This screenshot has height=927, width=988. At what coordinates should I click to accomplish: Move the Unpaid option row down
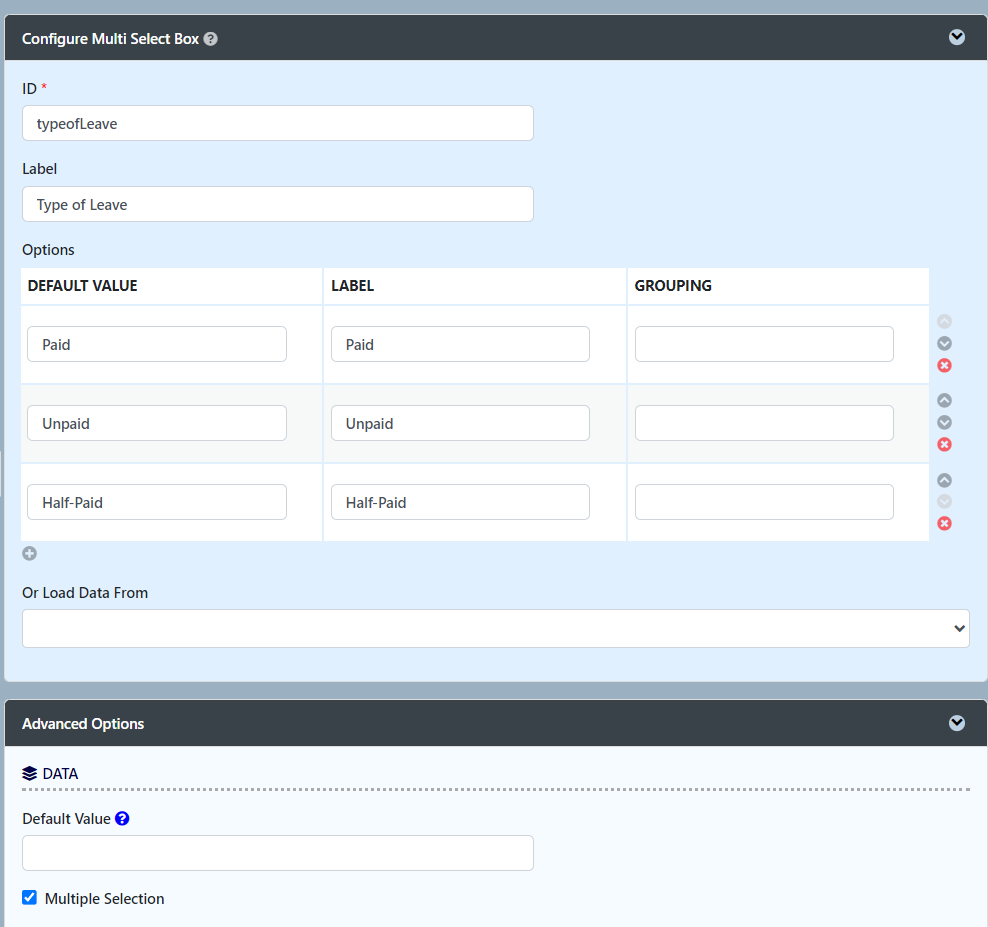[x=944, y=423]
